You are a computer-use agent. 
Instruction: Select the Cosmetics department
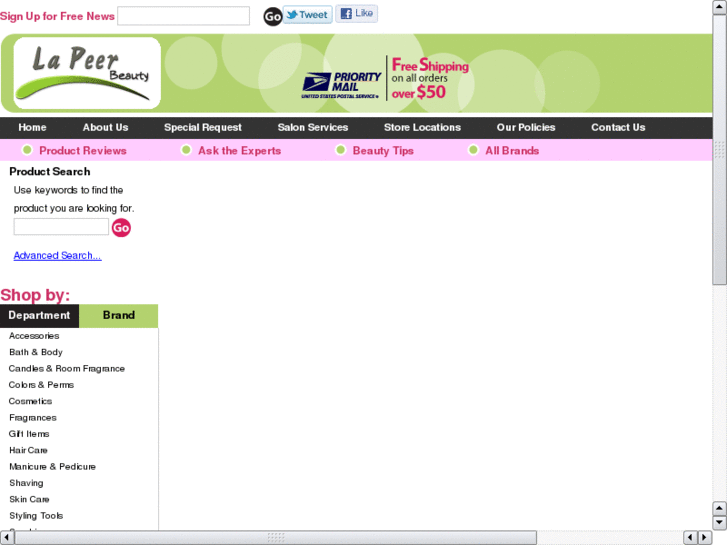tap(30, 401)
